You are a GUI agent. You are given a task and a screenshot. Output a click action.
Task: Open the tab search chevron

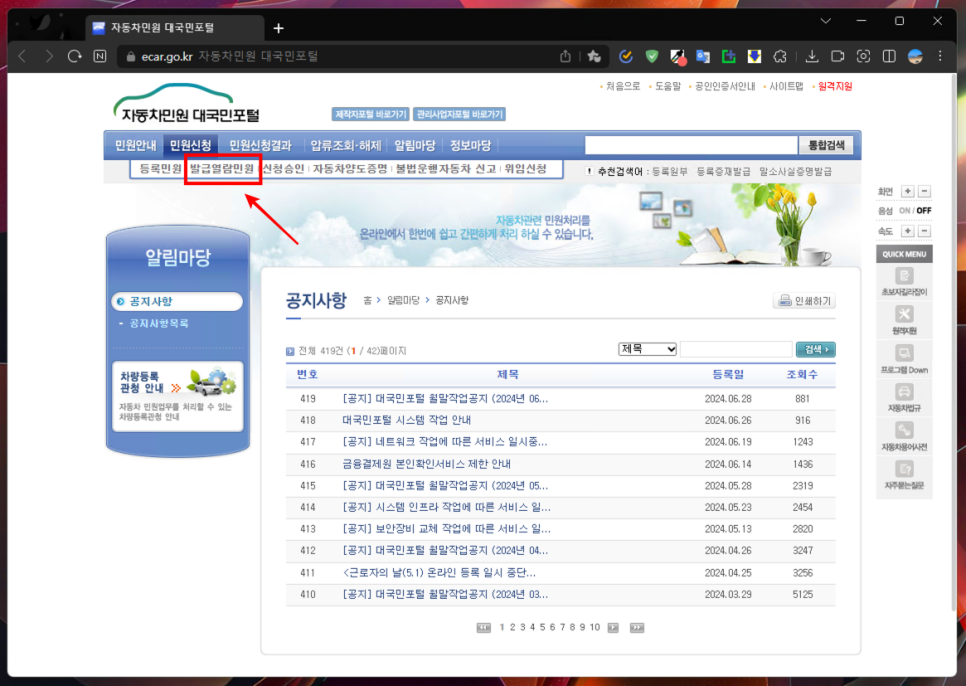click(x=826, y=21)
